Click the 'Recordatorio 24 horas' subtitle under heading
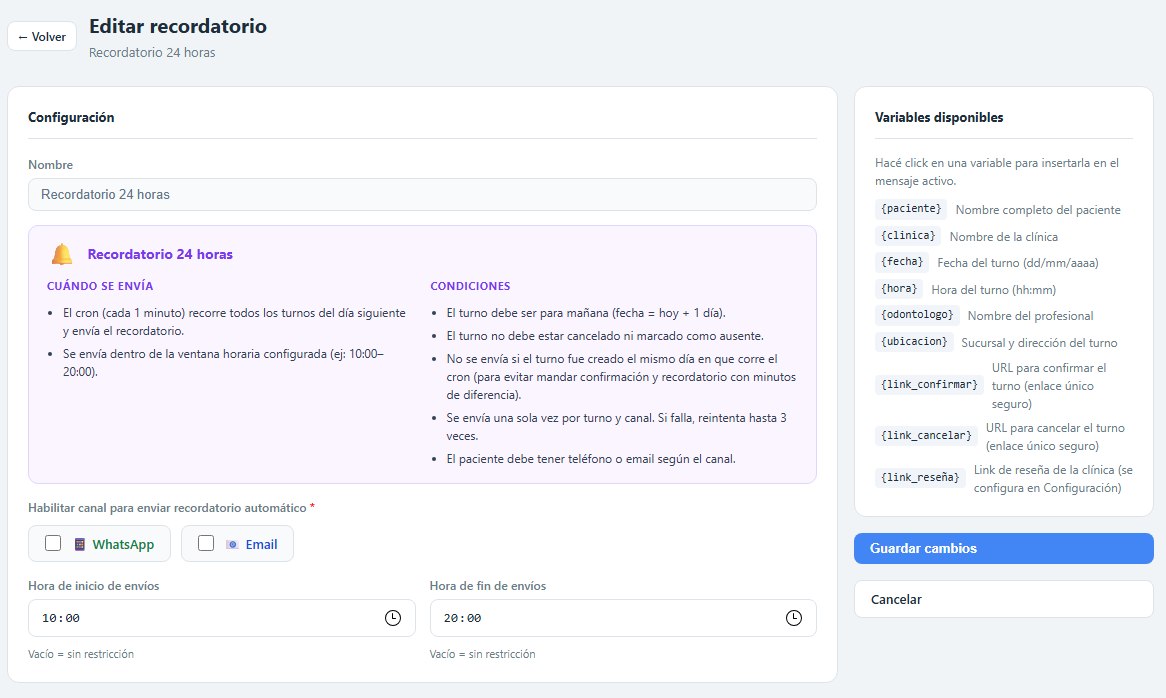The width and height of the screenshot is (1166, 698). pos(152,53)
